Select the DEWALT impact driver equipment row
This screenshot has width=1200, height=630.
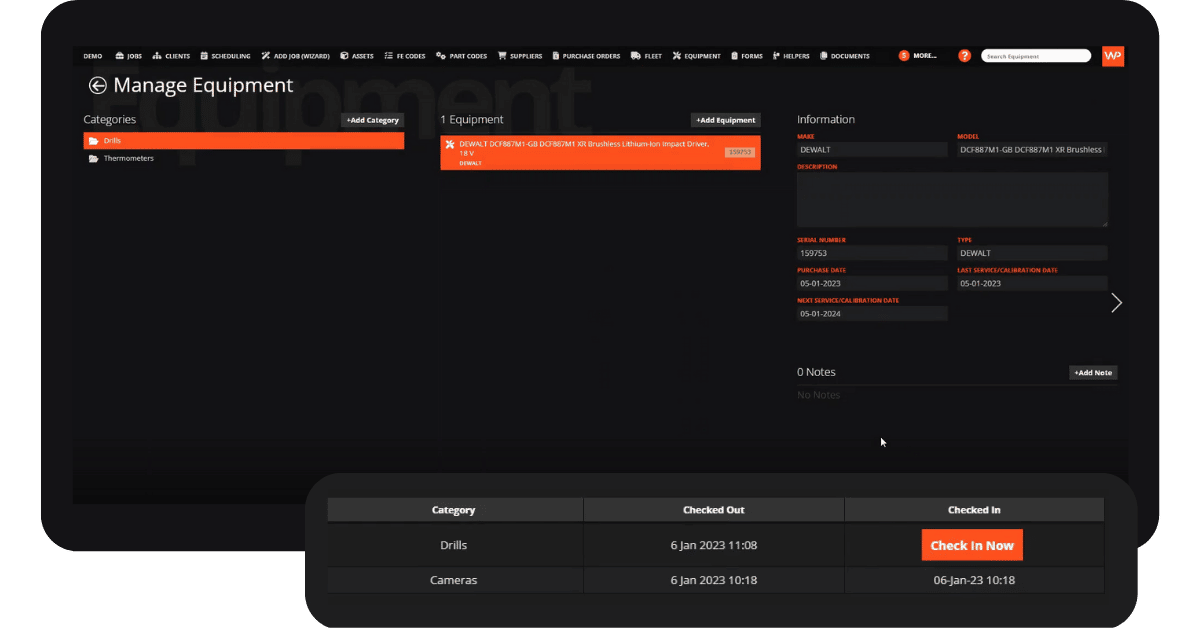point(600,152)
